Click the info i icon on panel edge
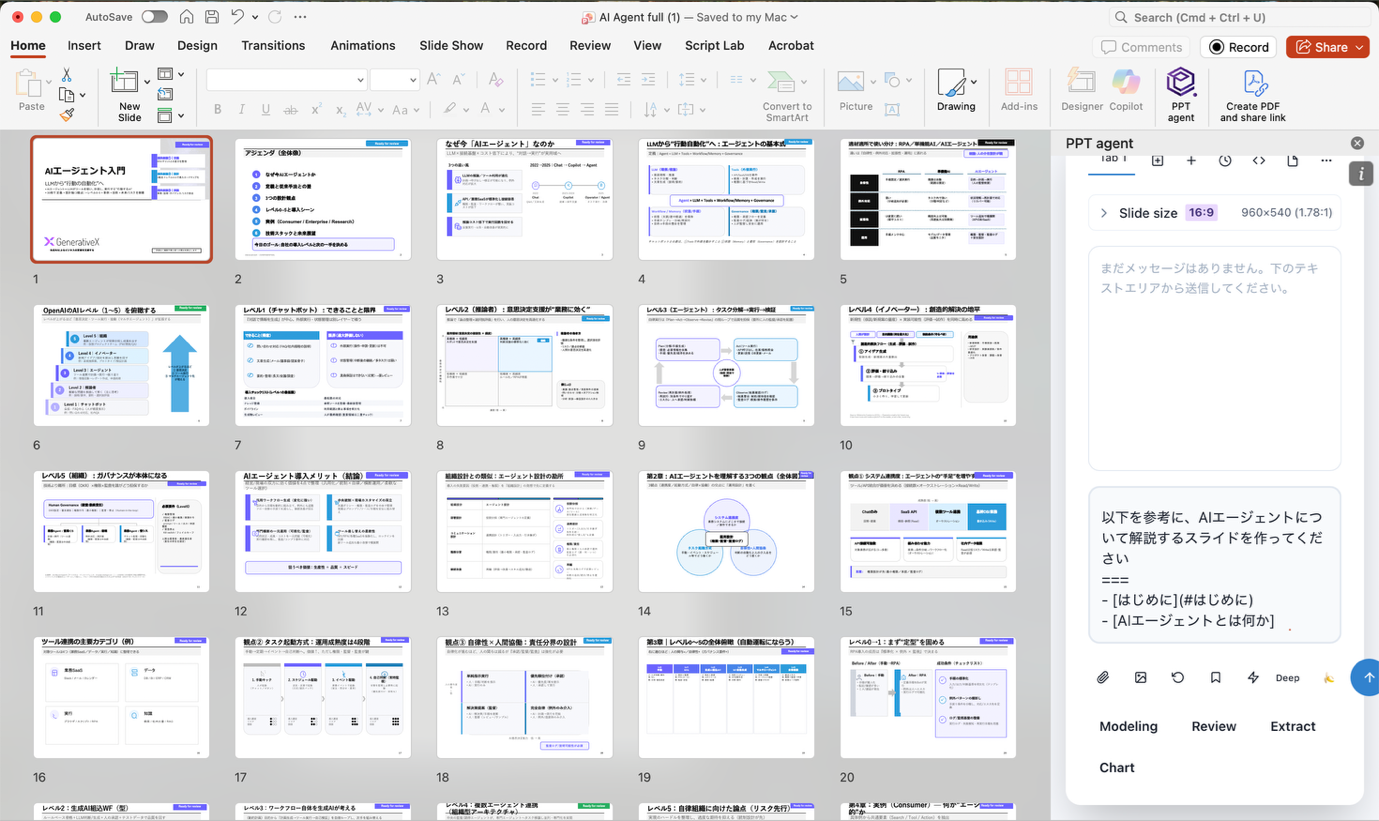This screenshot has width=1379, height=821. [1361, 174]
